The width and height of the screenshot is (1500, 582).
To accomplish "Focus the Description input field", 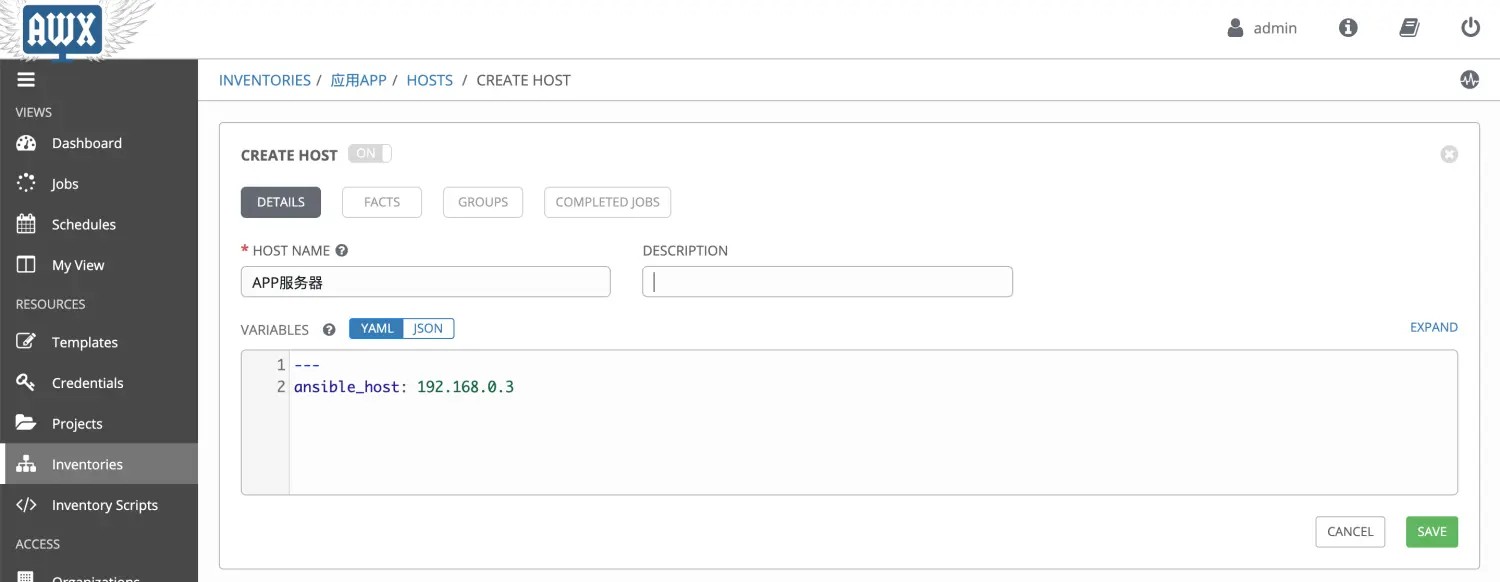I will (827, 282).
